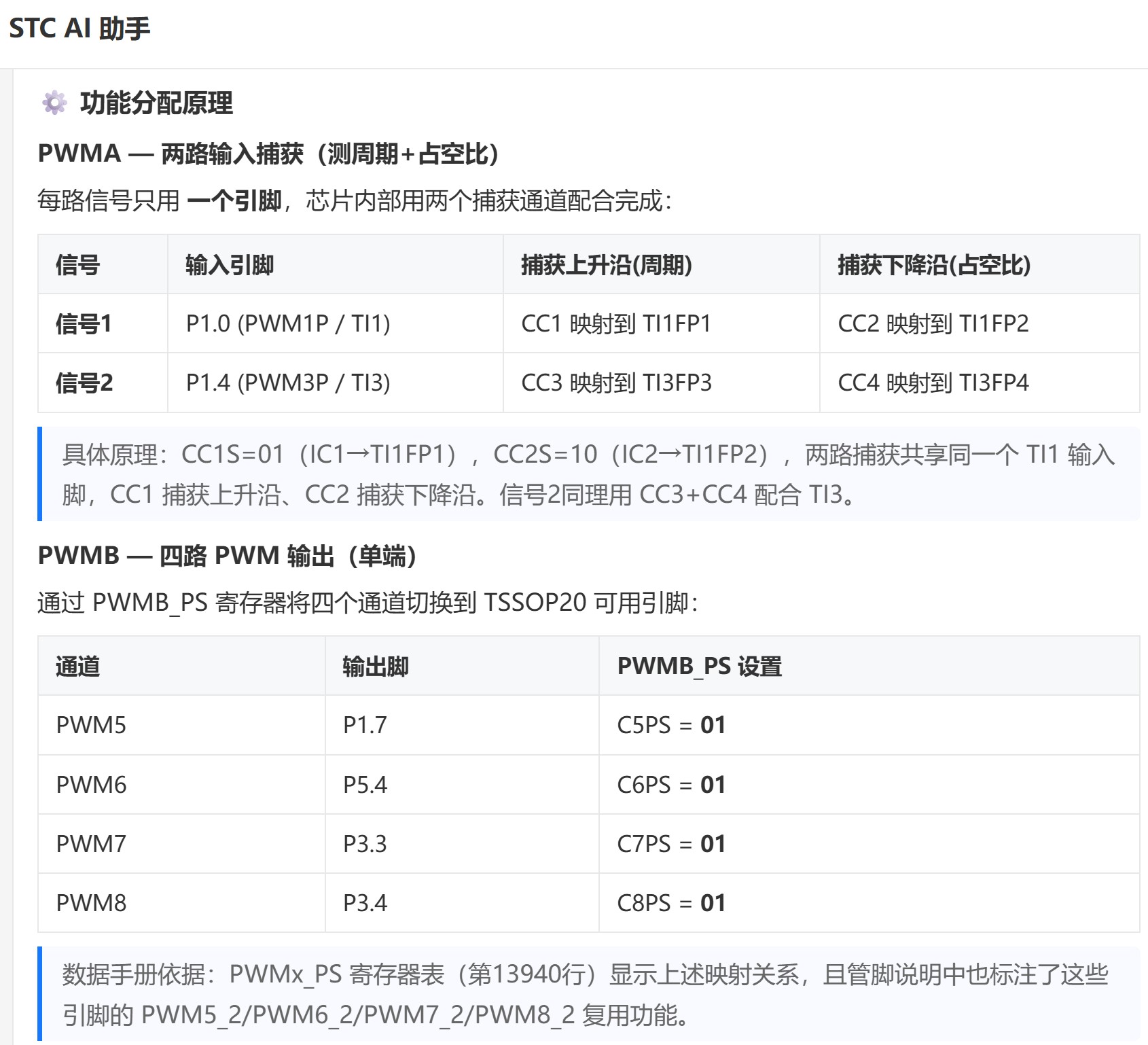The height and width of the screenshot is (1045, 1148).
Task: Click the C5PS = 01 setting cell
Action: [869, 725]
